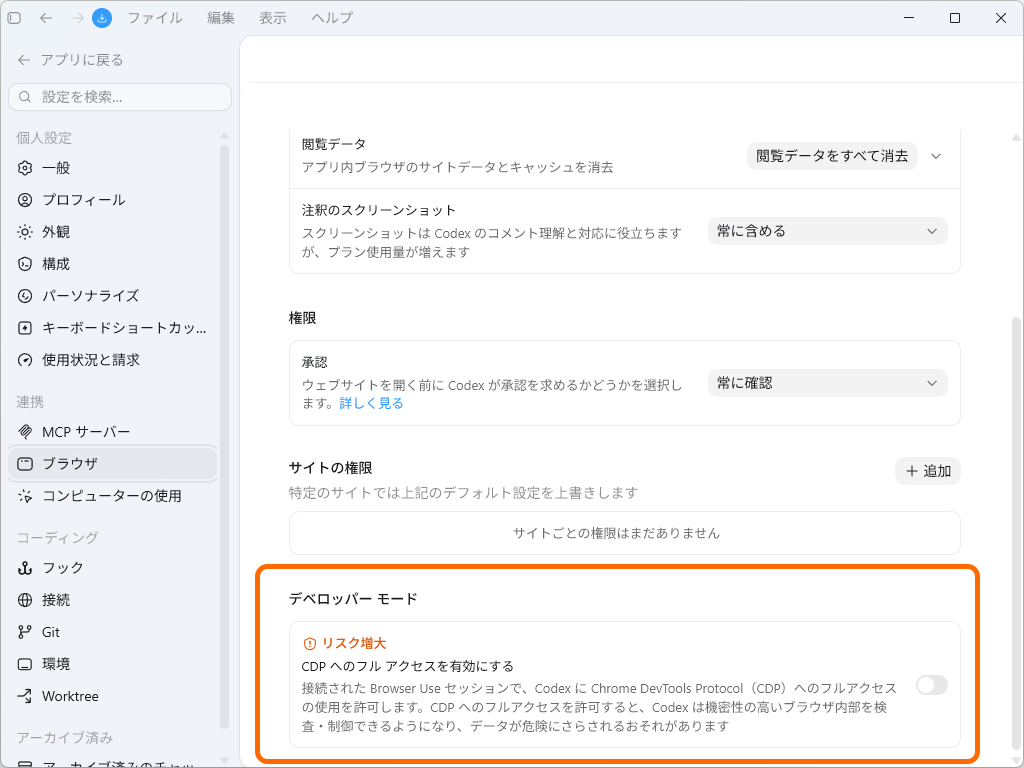Click the sidebar scrollbar

pyautogui.click(x=225, y=436)
